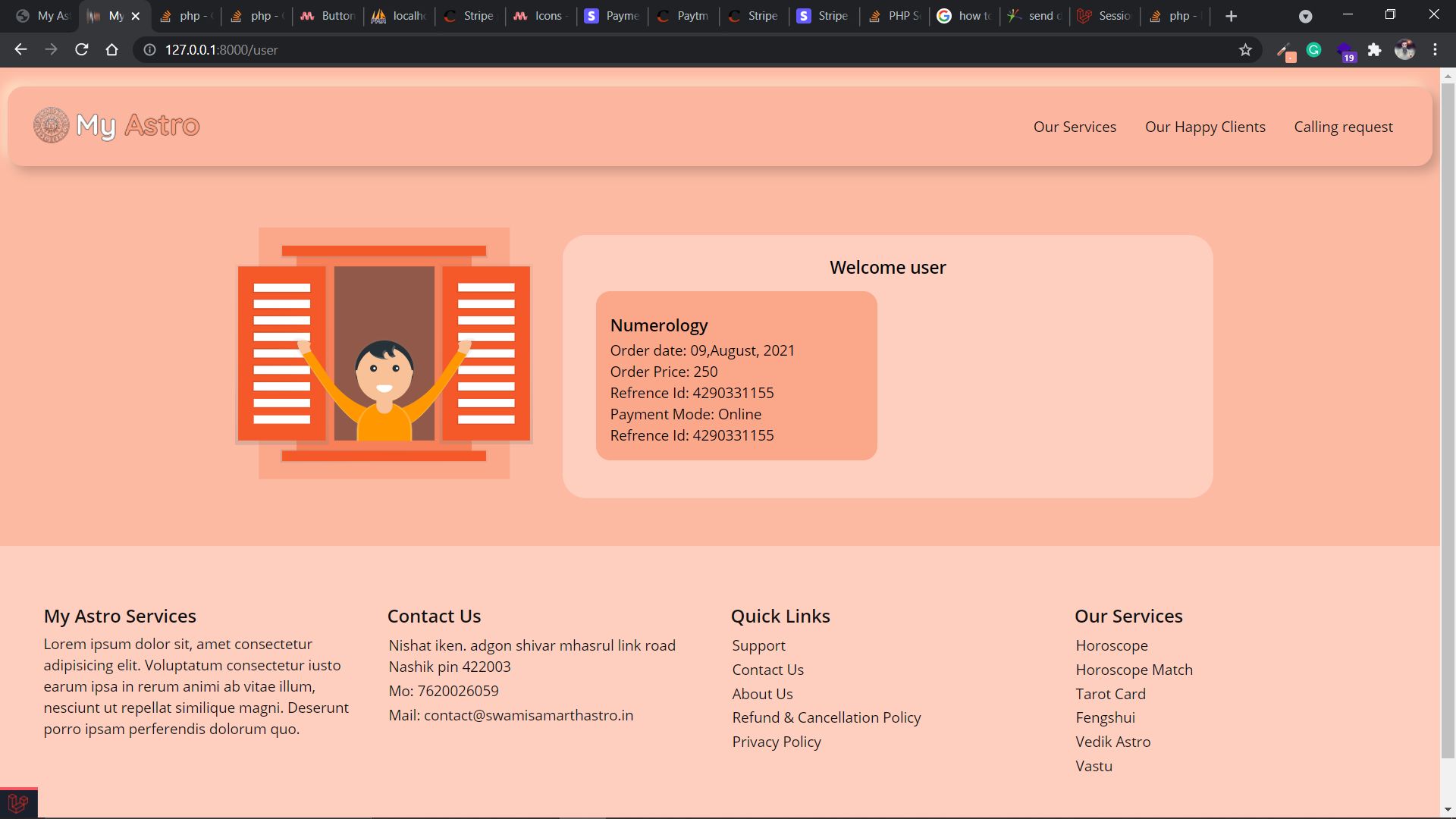Viewport: 1456px width, 819px height.
Task: Click the browser profile avatar
Action: (x=1404, y=50)
